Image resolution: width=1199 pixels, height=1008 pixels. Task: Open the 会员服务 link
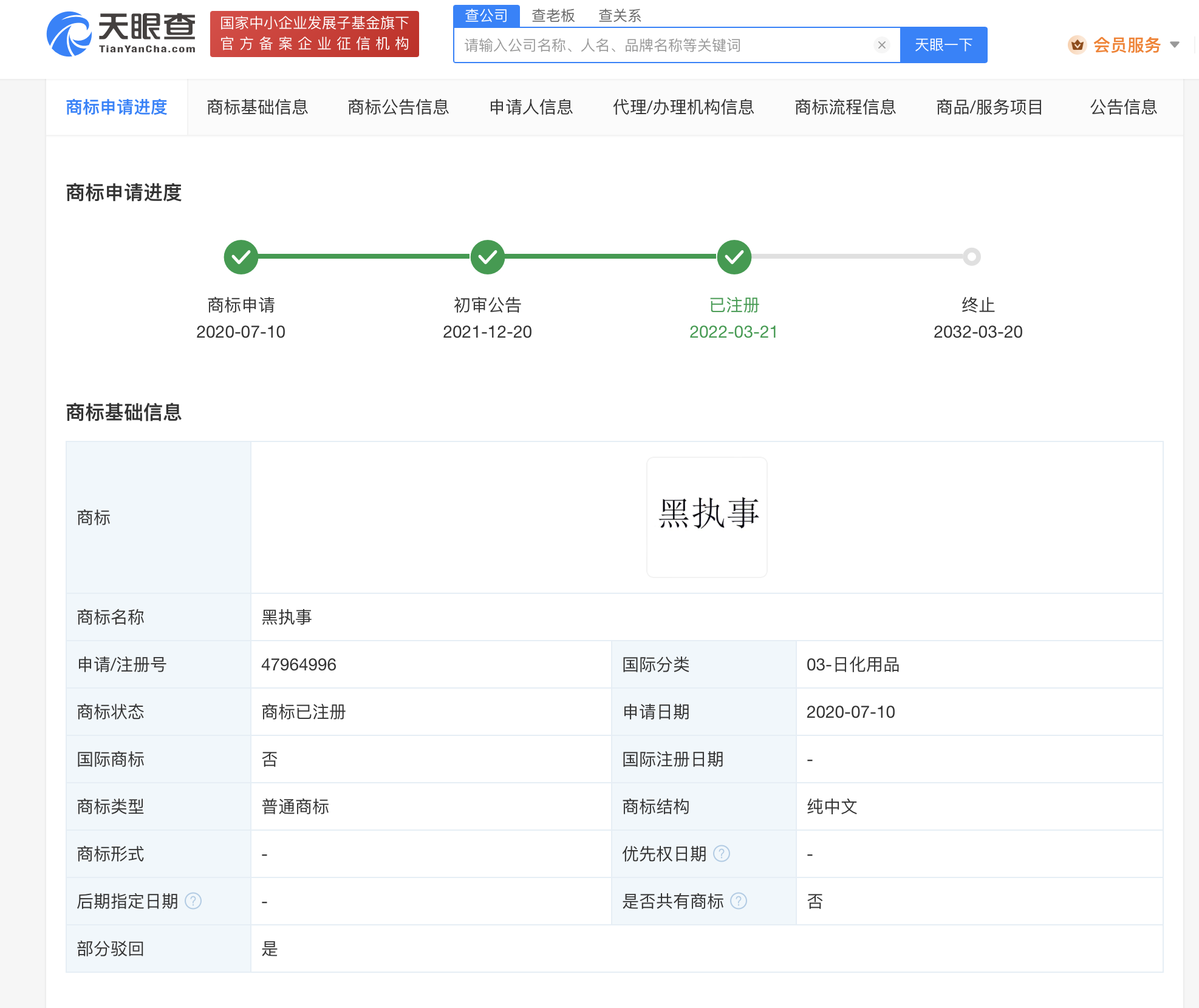(1127, 45)
